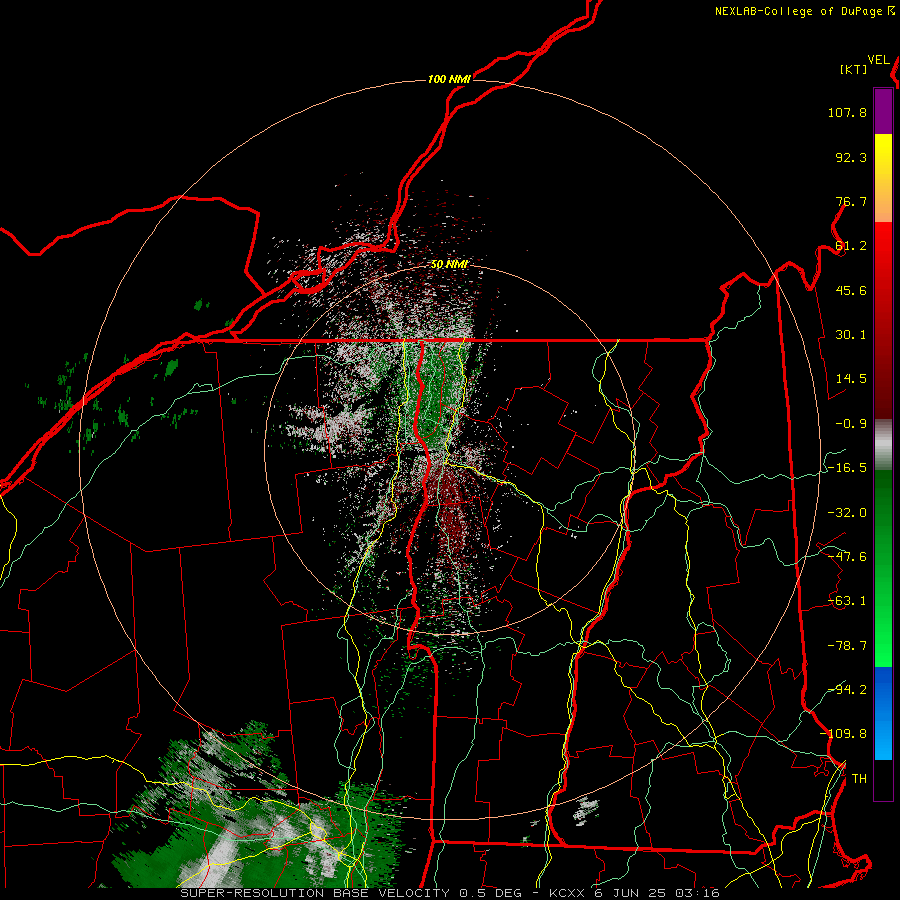Click the TH threshold label in legend

tap(859, 779)
